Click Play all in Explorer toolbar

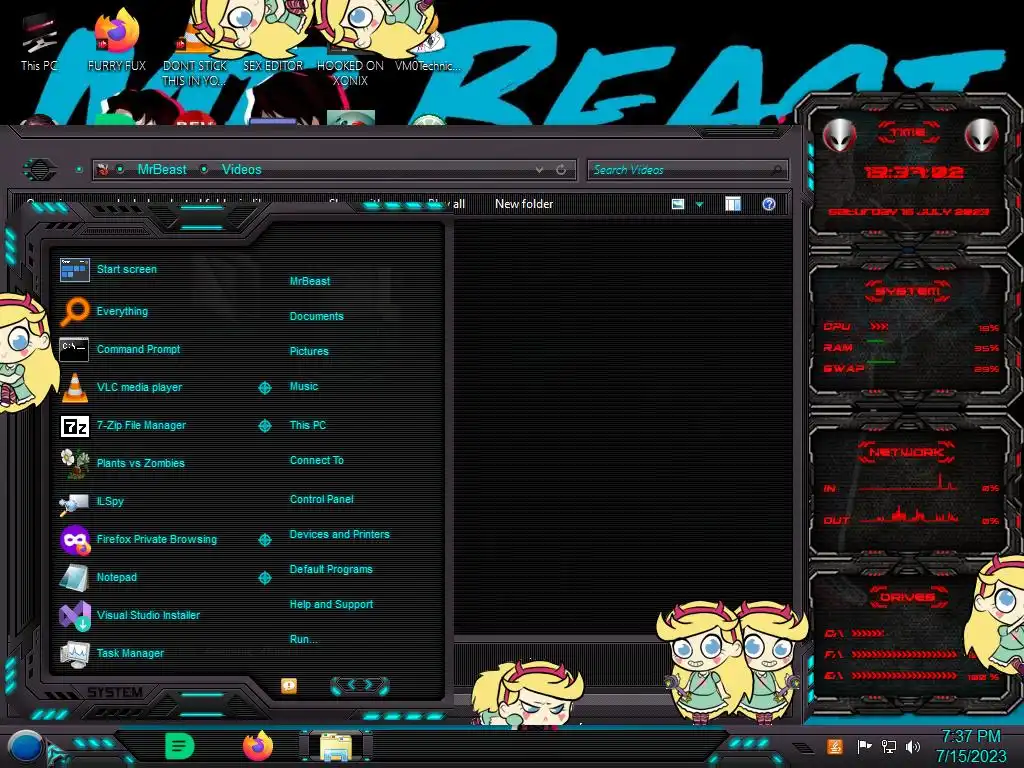pos(447,204)
